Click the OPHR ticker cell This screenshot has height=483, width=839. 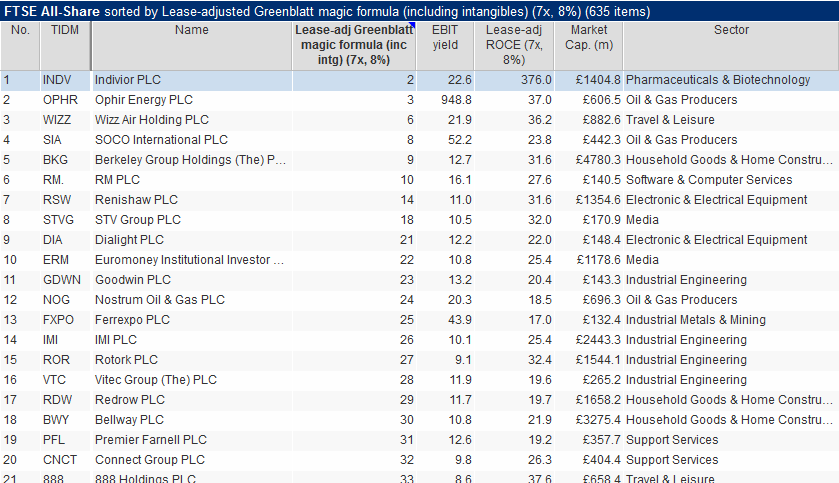tap(65, 100)
